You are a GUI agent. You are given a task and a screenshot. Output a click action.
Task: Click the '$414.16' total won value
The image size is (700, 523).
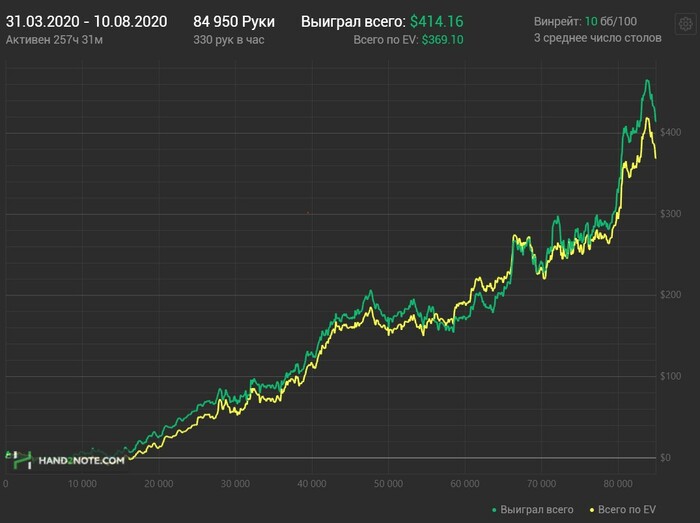pyautogui.click(x=437, y=21)
